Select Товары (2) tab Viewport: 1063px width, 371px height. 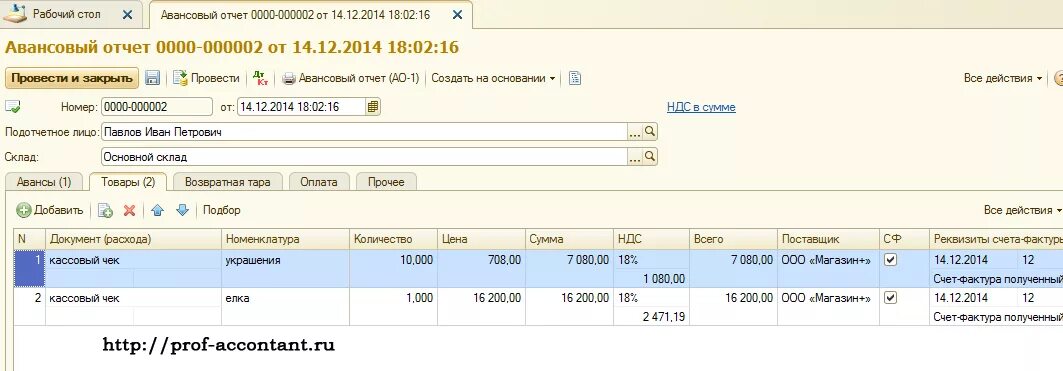(x=128, y=182)
